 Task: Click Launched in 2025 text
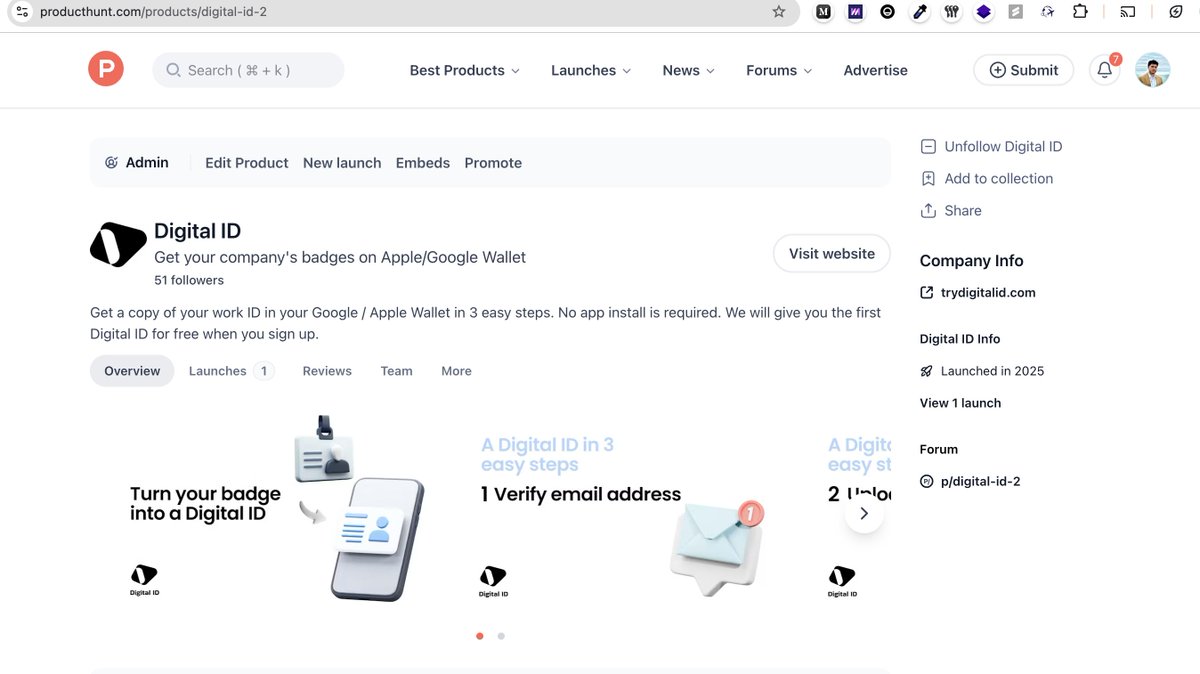point(992,371)
